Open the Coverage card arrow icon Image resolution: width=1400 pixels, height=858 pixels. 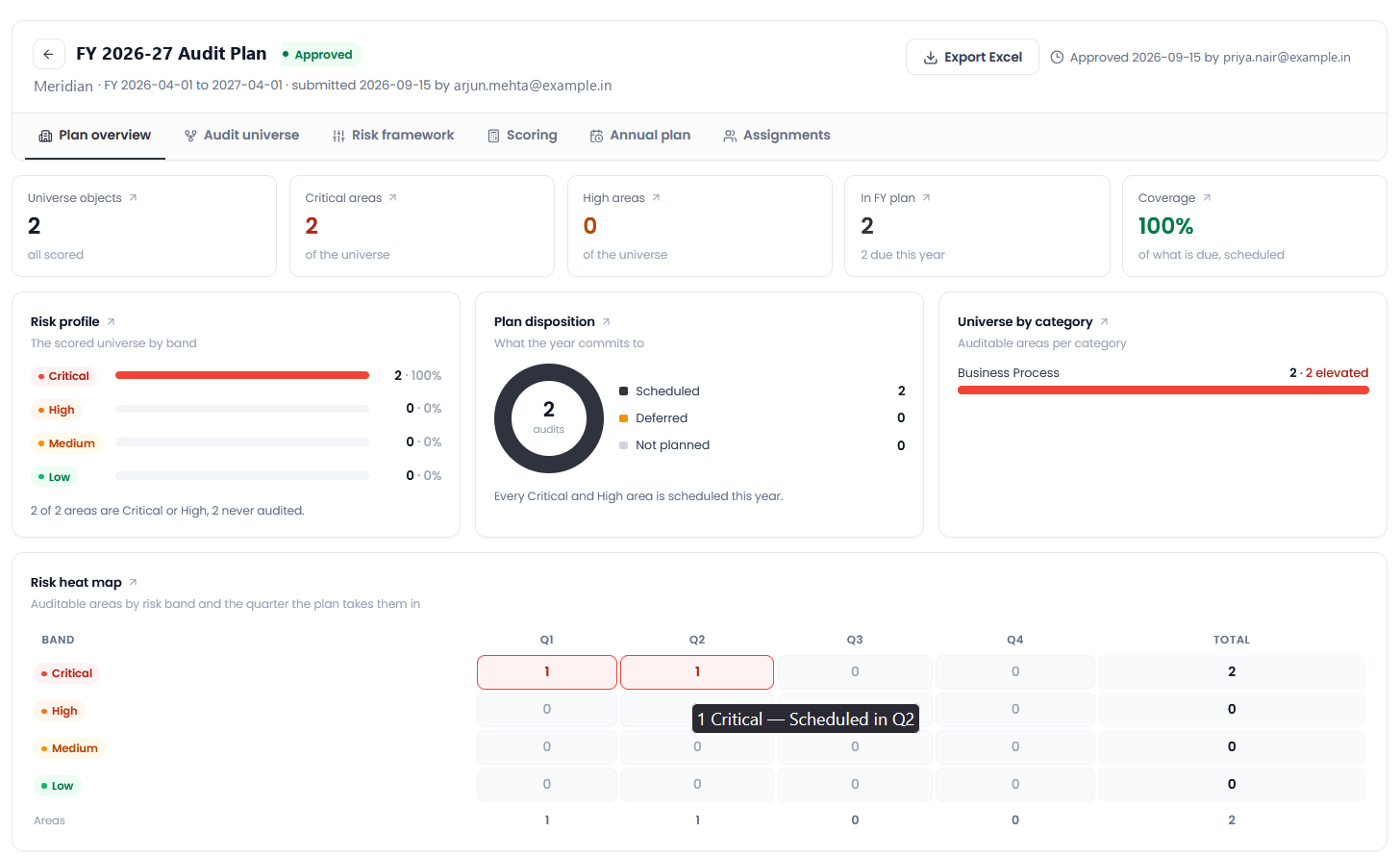(1207, 198)
